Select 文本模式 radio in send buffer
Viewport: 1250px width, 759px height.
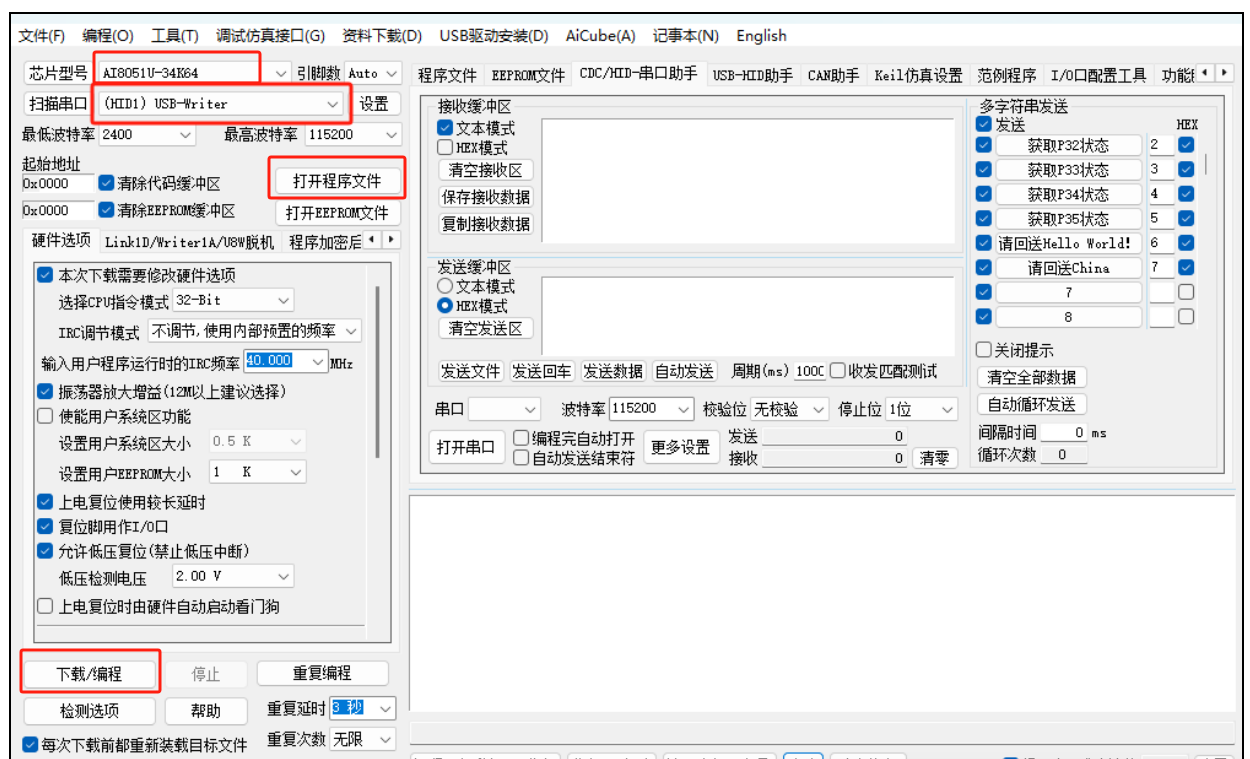(x=446, y=287)
